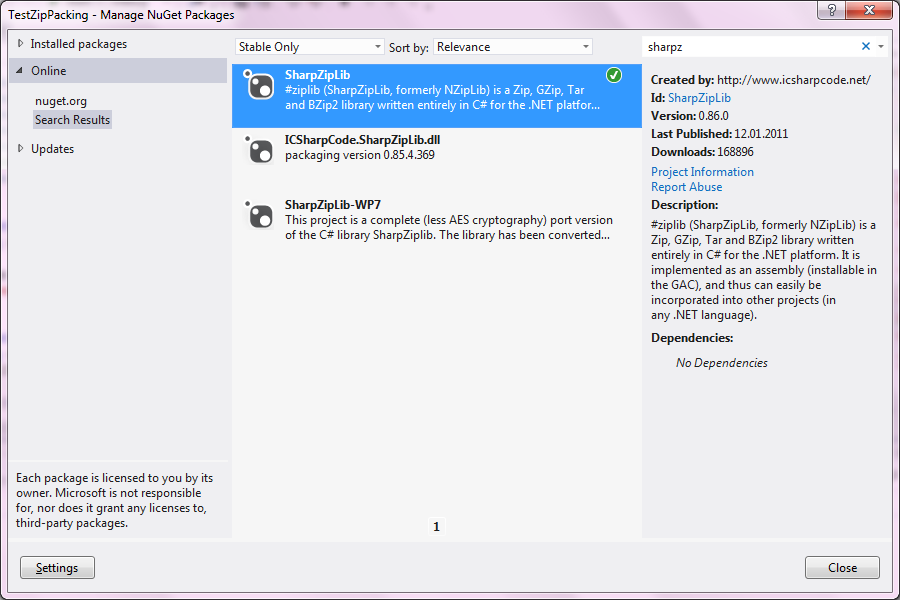Click the SharpZipLib Id link

point(698,97)
